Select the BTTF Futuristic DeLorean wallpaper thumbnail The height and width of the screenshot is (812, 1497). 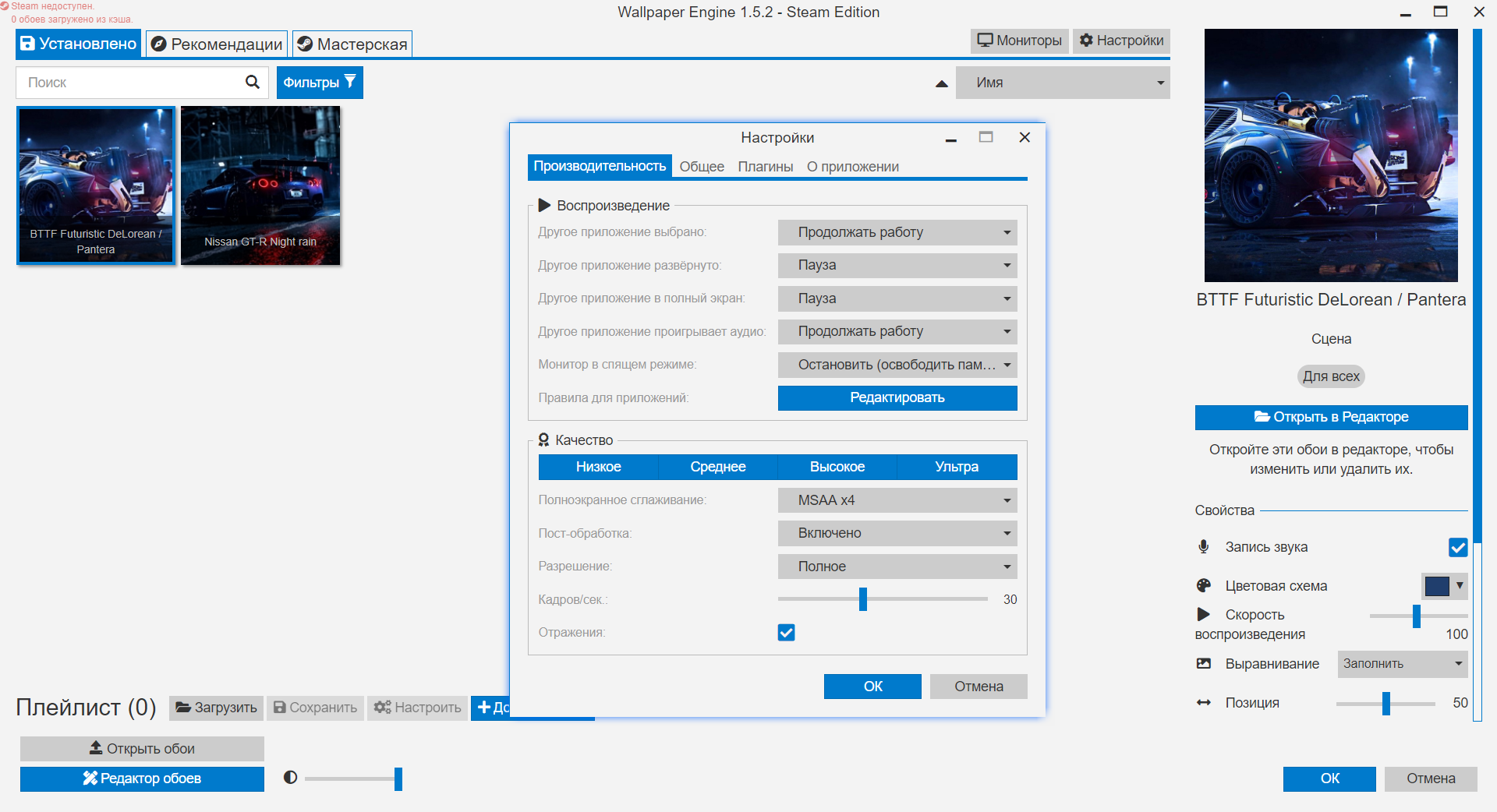click(x=96, y=185)
